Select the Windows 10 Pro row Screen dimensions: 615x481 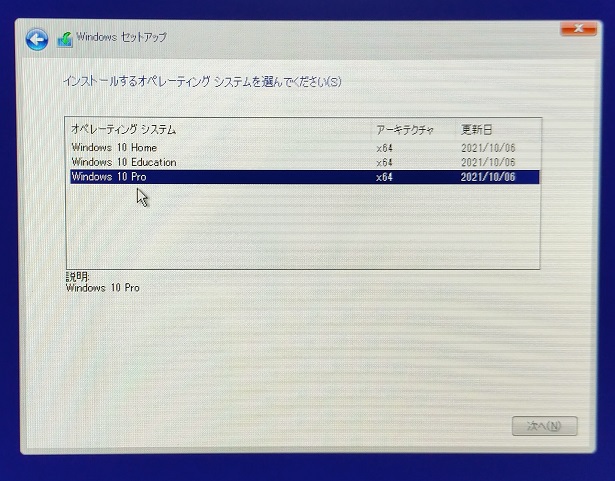pos(305,177)
